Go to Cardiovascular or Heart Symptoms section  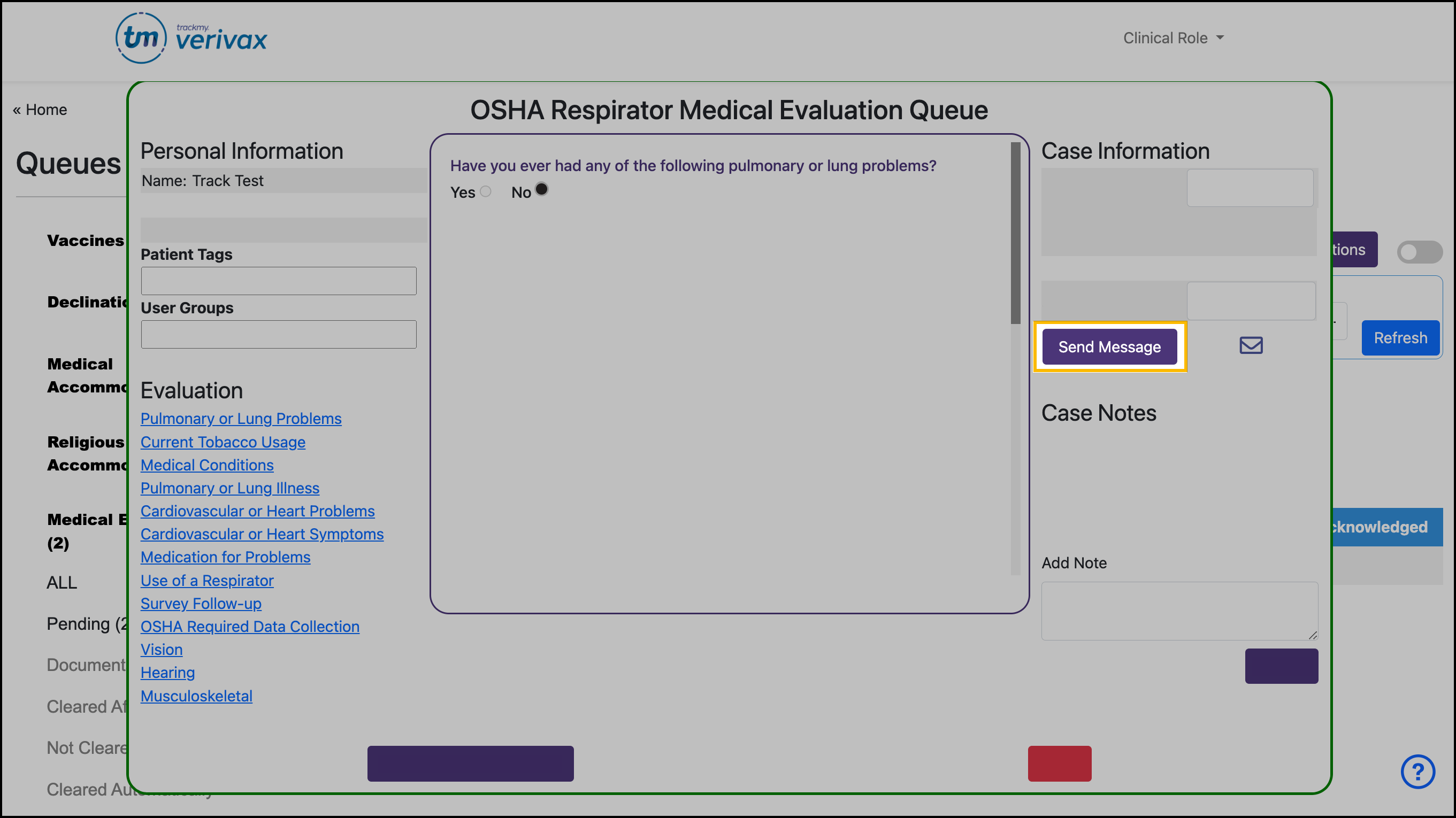(x=262, y=534)
